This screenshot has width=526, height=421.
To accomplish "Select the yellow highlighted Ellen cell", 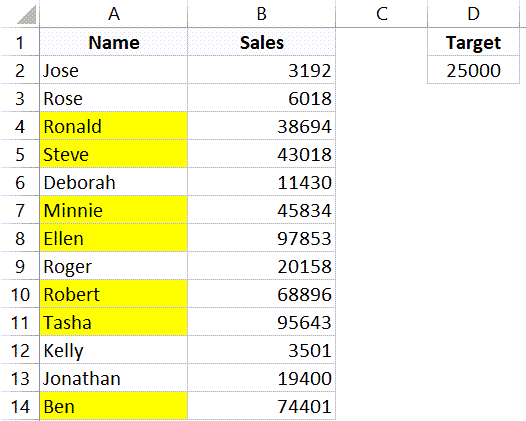I will 114,238.
